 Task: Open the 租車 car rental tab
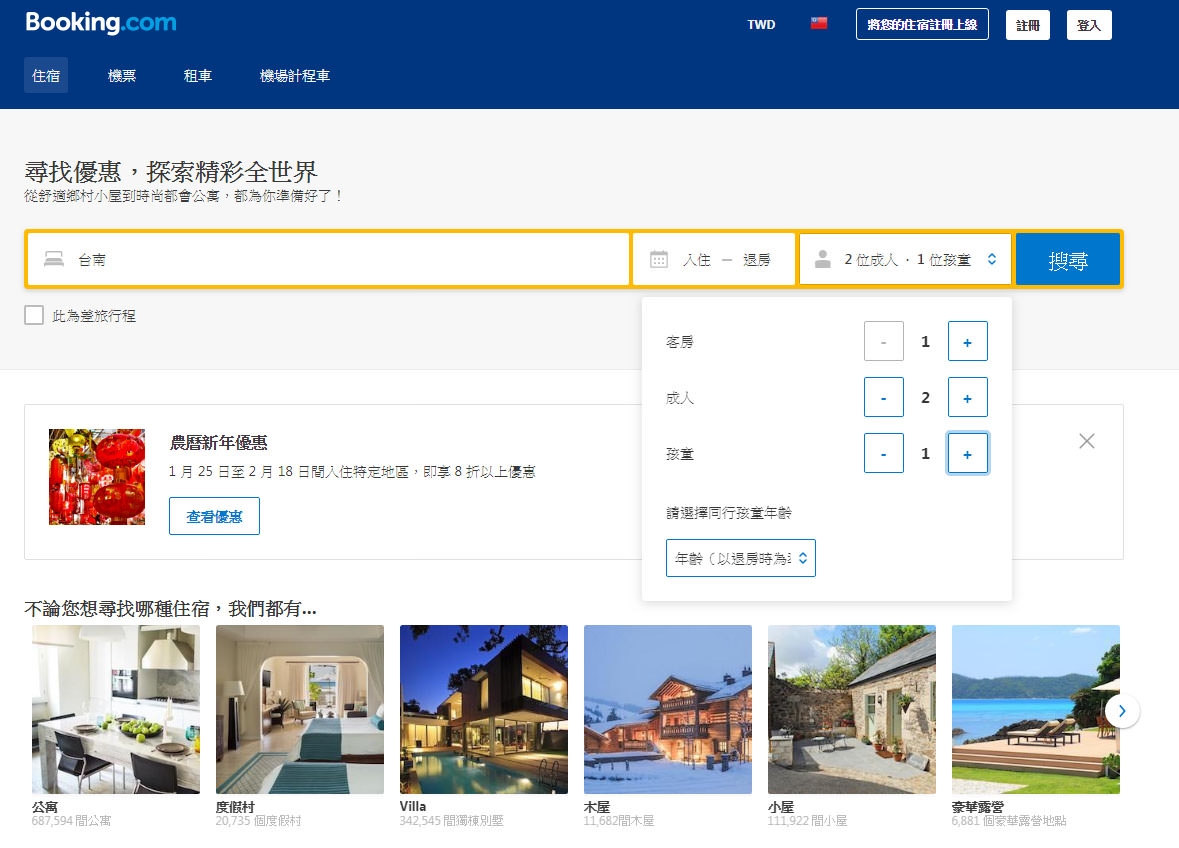(x=198, y=75)
